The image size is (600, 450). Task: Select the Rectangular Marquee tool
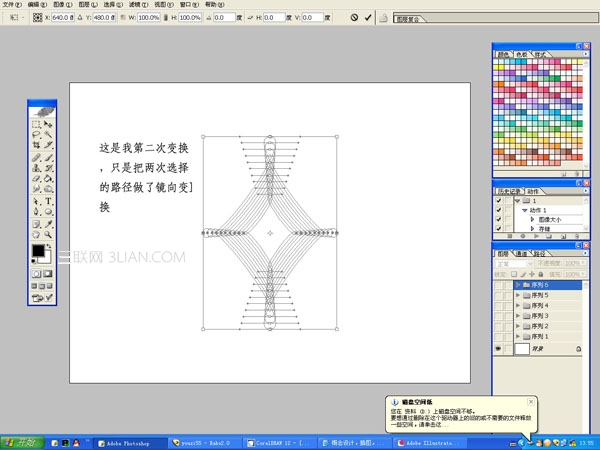(36, 124)
